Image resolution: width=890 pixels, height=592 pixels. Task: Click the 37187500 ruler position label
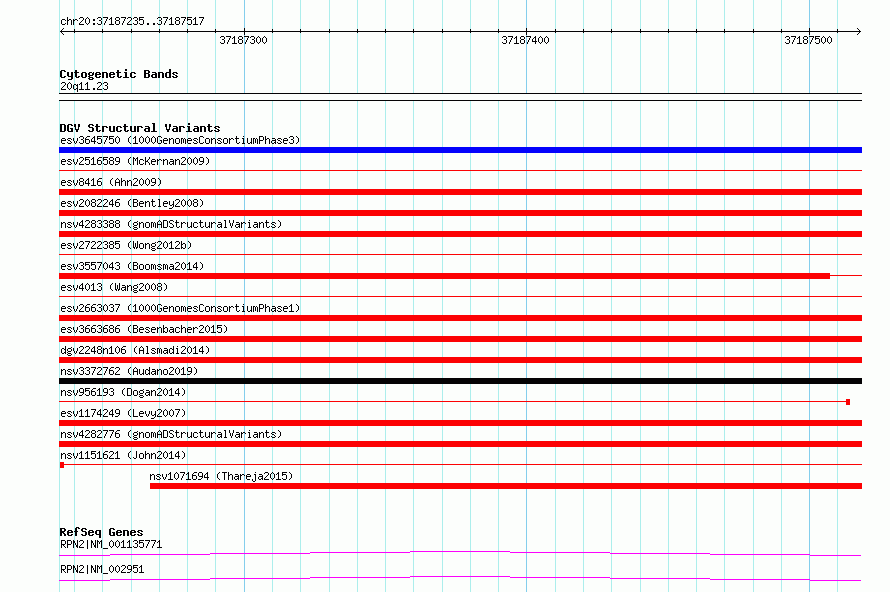tap(808, 40)
